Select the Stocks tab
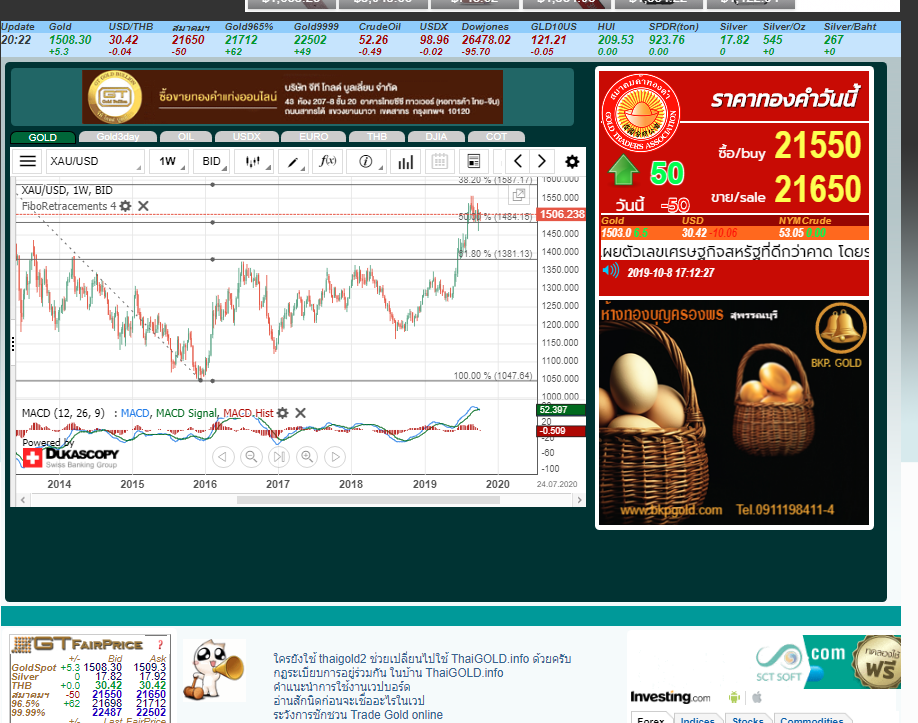This screenshot has height=723, width=918. point(748,718)
